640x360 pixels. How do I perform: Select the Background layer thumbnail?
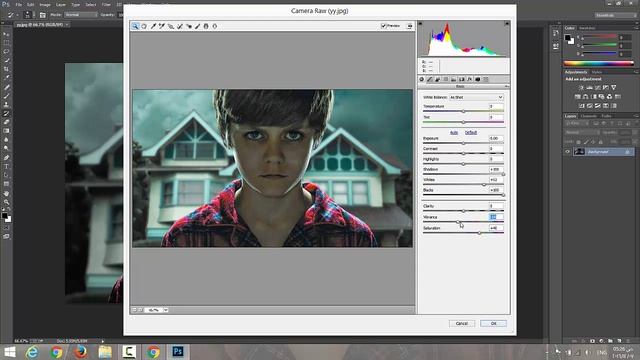tap(579, 152)
